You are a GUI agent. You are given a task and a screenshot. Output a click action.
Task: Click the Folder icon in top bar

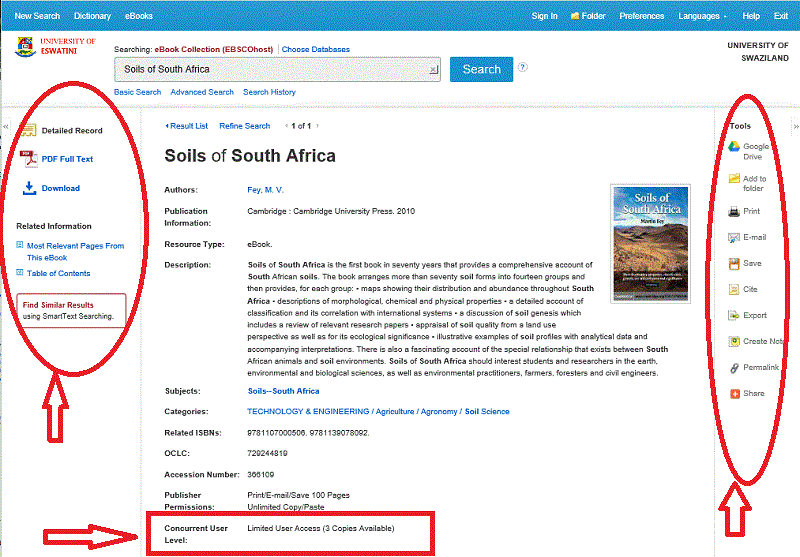click(575, 16)
